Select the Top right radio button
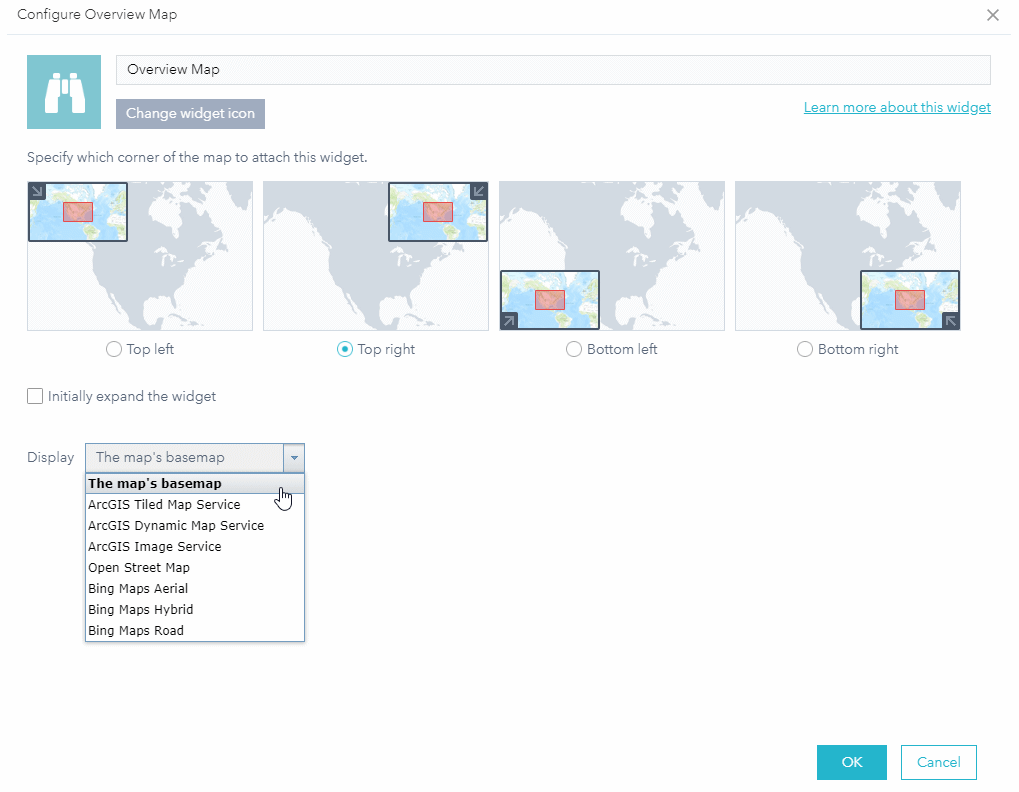Screen dimensions: 1019x792 [x=344, y=349]
